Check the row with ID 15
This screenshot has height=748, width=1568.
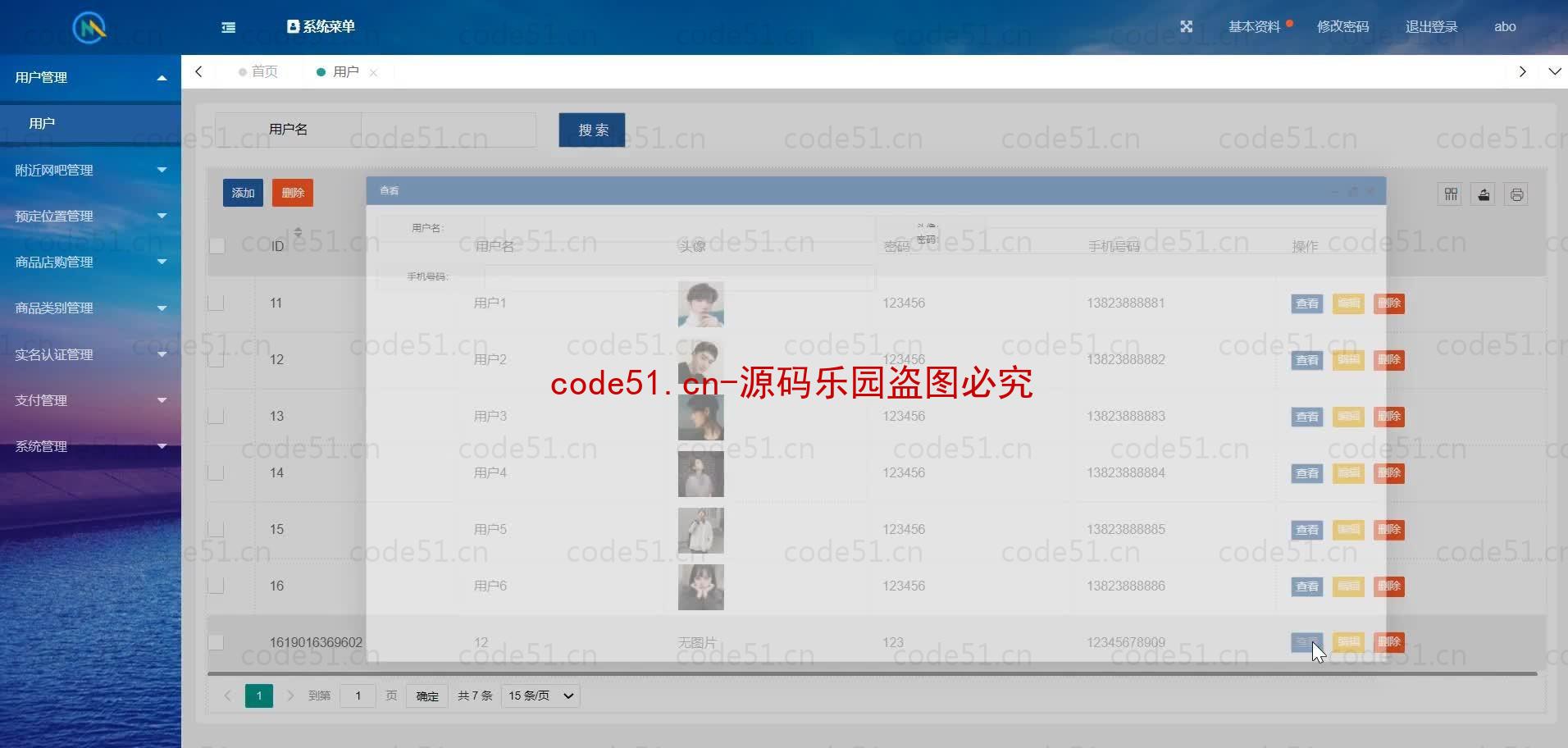(217, 529)
